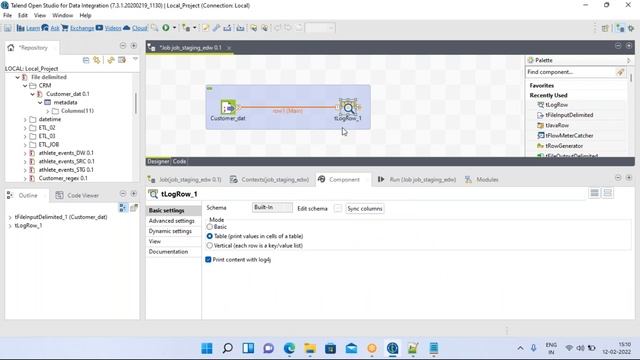640x360 pixels.
Task: Collapse the CRM folder node
Action: [25, 86]
